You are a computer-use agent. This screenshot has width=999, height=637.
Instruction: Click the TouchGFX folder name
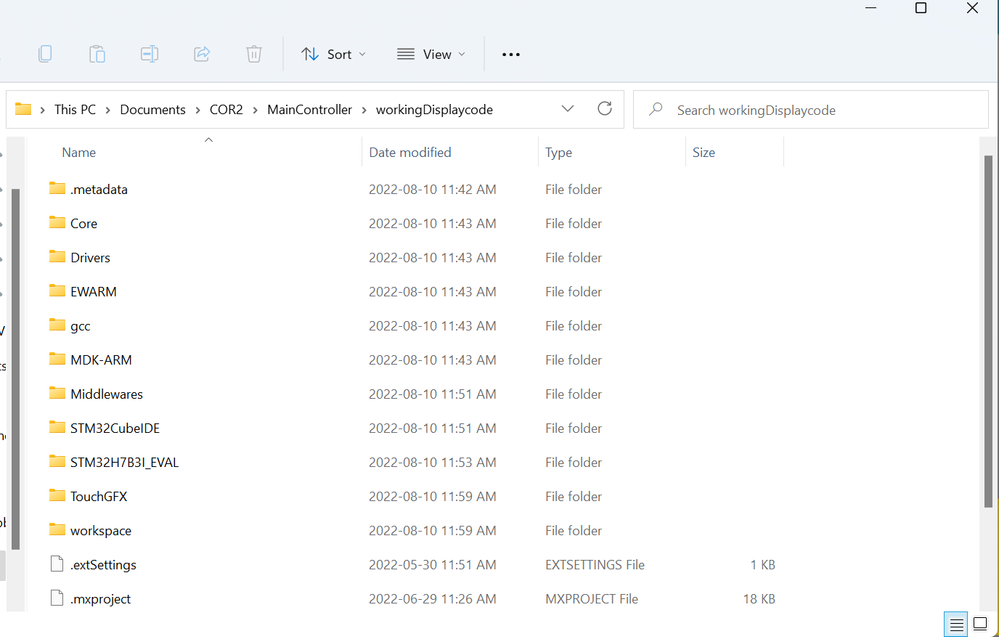[x=99, y=496]
